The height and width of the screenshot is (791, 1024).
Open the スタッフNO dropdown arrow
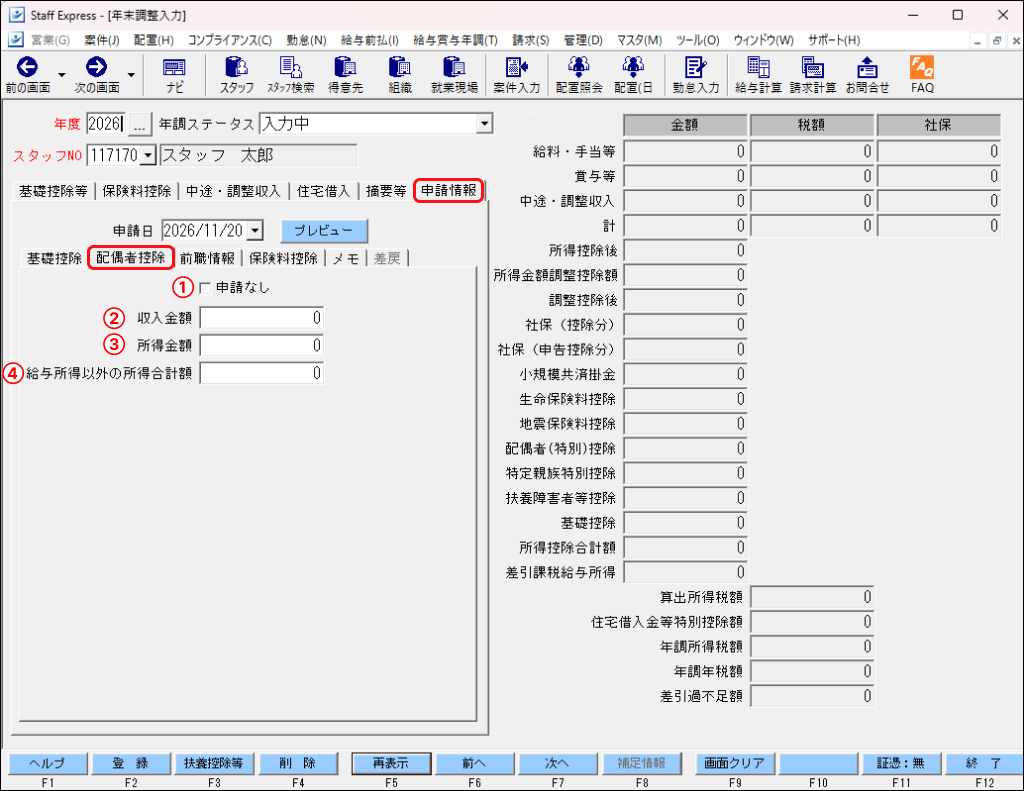(148, 155)
